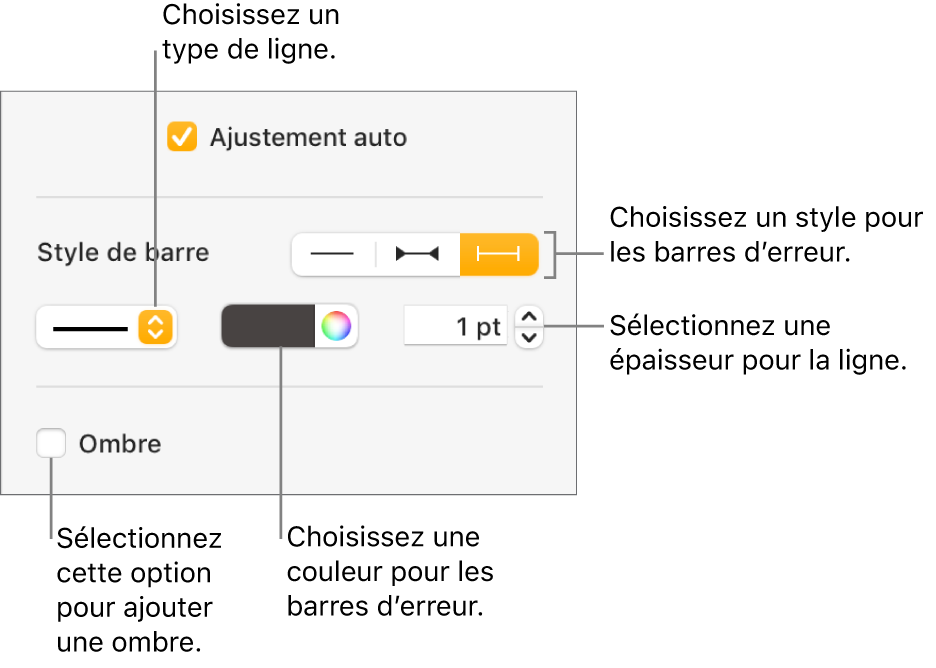Viewport: 936px width, 668px height.
Task: Click the 1 pt thickness field
Action: click(455, 327)
